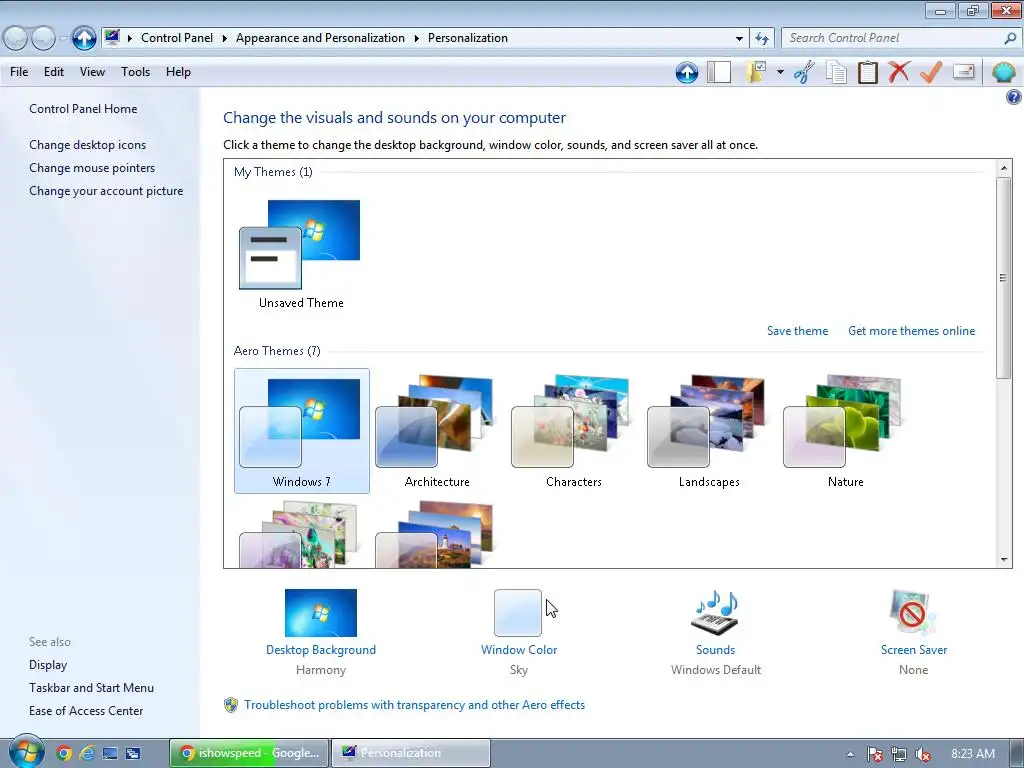Open the Edit menu
Image resolution: width=1024 pixels, height=768 pixels.
(54, 72)
